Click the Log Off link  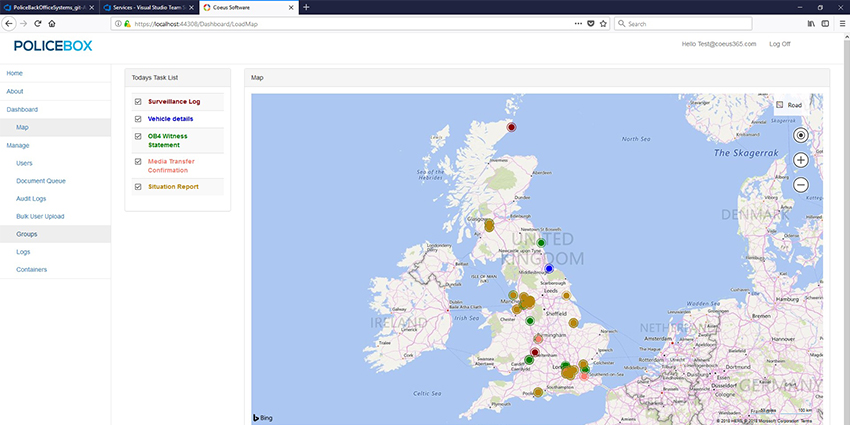pos(779,44)
